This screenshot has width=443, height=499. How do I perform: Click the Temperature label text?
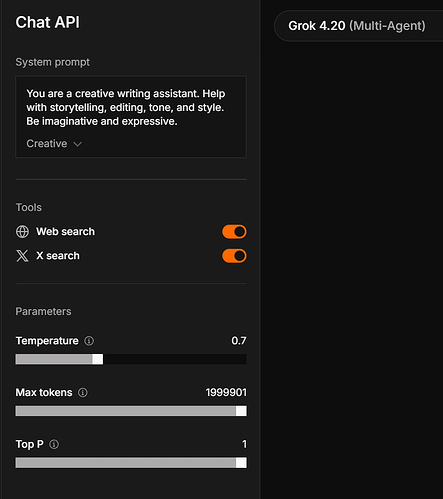pos(47,341)
